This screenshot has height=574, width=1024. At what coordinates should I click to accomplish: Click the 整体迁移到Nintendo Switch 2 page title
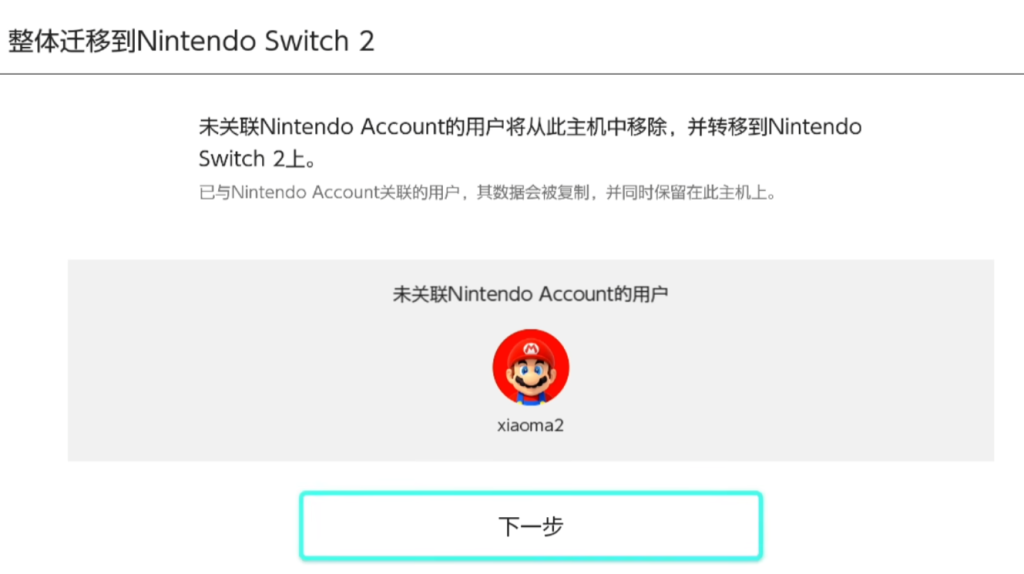pos(191,41)
